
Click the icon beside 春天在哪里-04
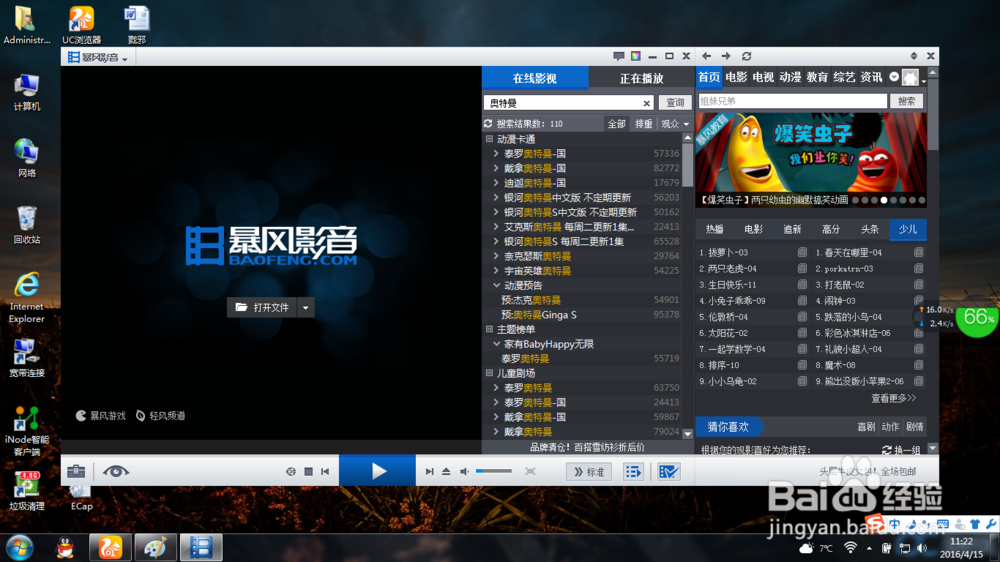(918, 253)
